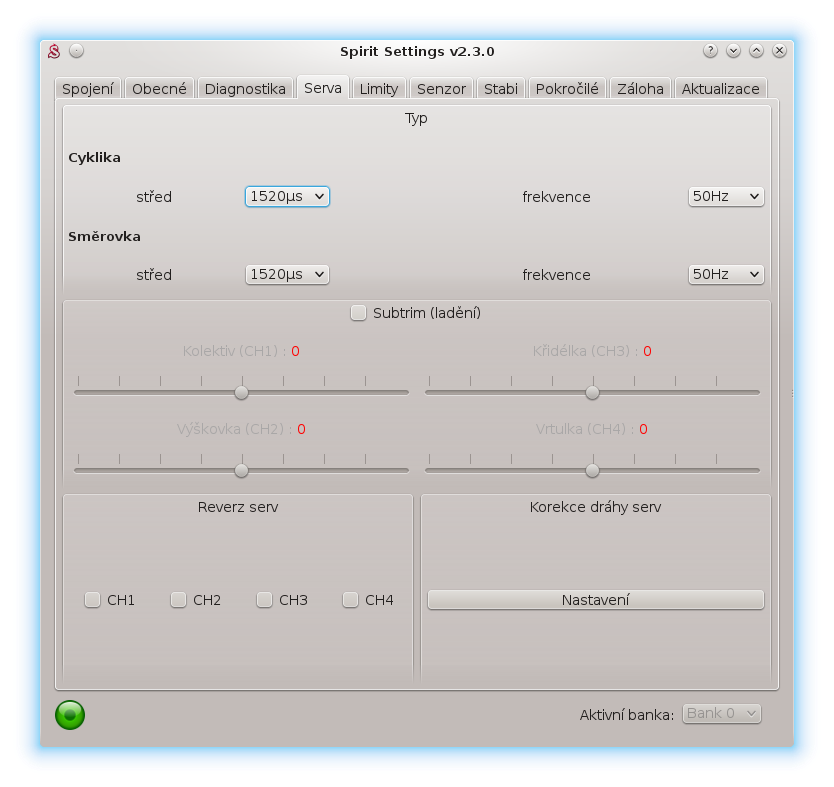Enable the Subtrim (ladění) checkbox
Viewport: 834px width, 787px height.
(x=358, y=313)
